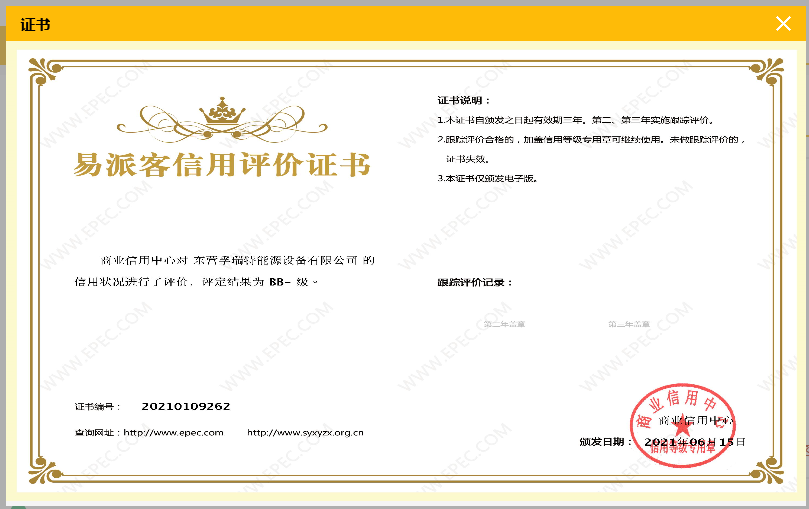Click the 证书 dialog title text
Image resolution: width=809 pixels, height=509 pixels.
(x=35, y=24)
